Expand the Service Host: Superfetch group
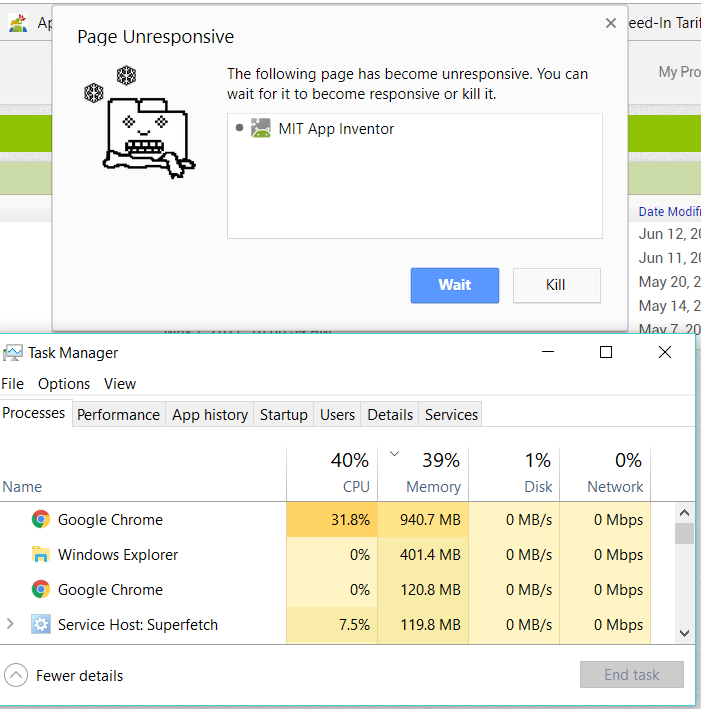Viewport: 701px width, 709px height. click(x=10, y=624)
